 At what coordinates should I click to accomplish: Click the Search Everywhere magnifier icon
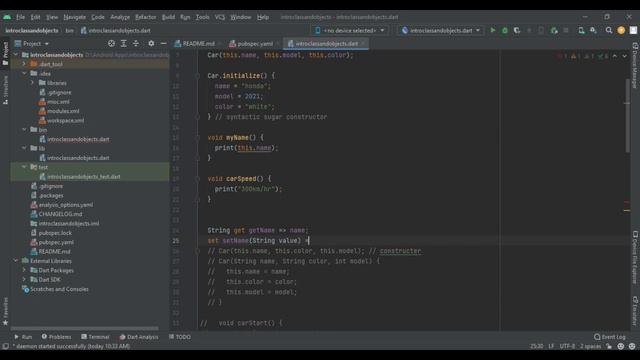(609, 30)
